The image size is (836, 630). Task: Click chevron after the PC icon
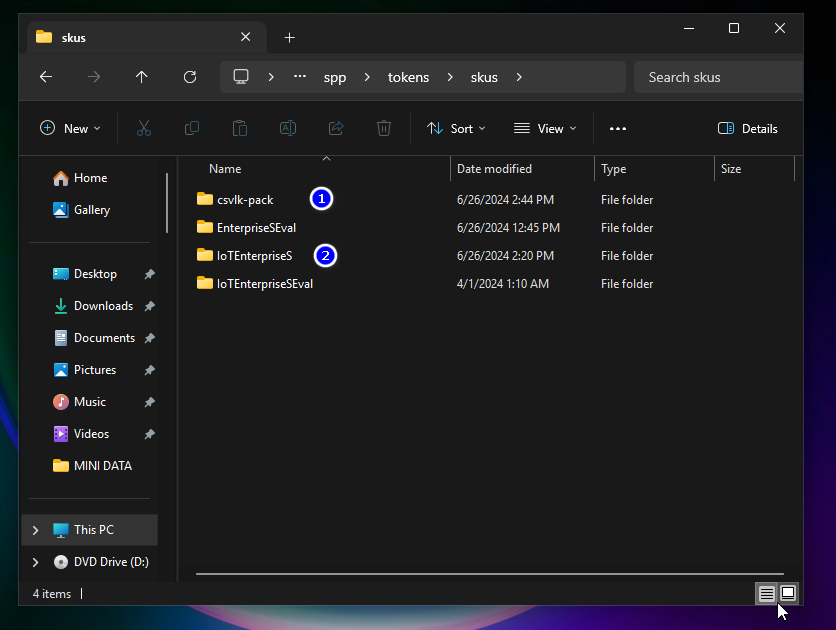(271, 77)
